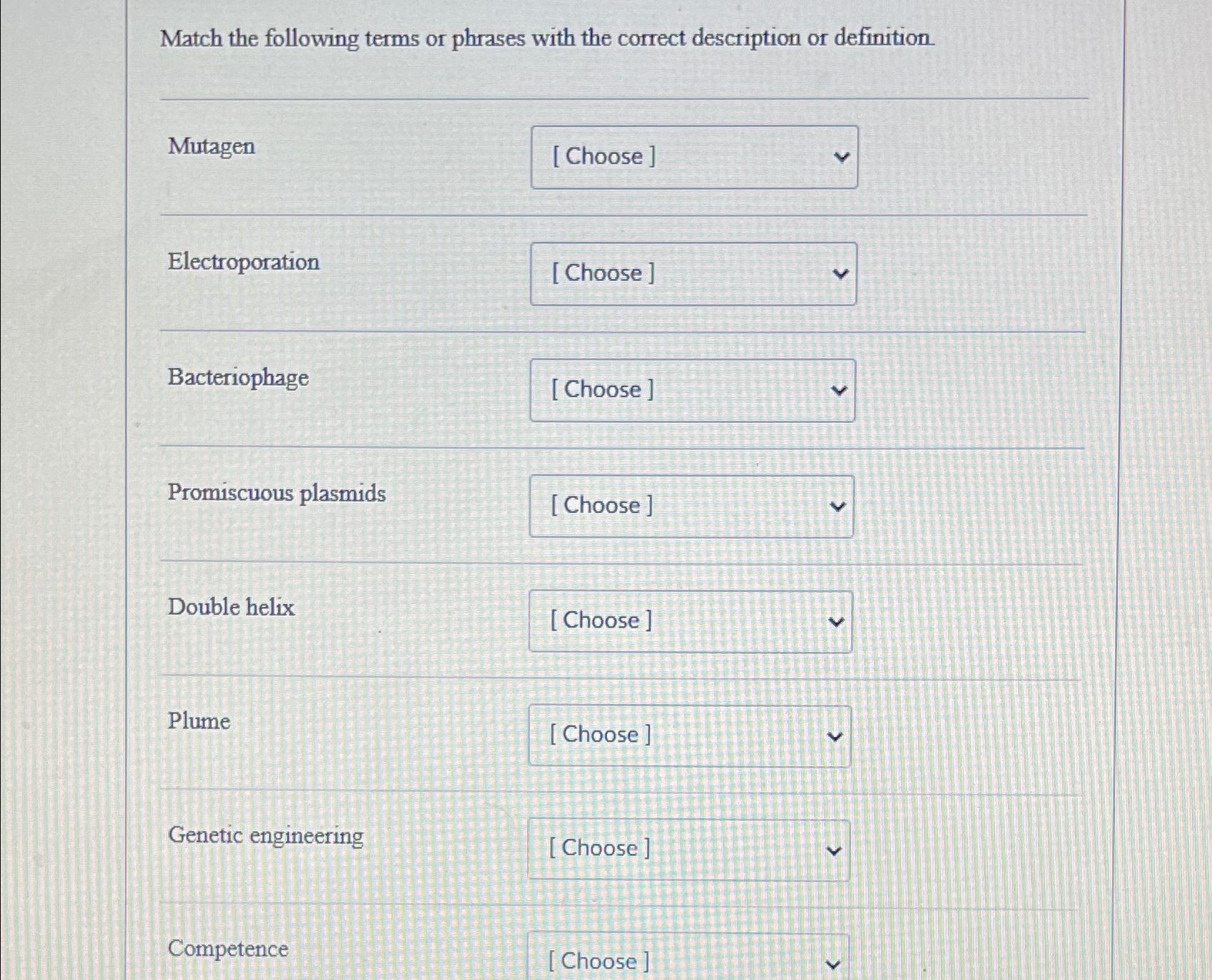Open the Bacteriophage answer dropdown
Image resolution: width=1212 pixels, height=980 pixels.
[x=691, y=390]
